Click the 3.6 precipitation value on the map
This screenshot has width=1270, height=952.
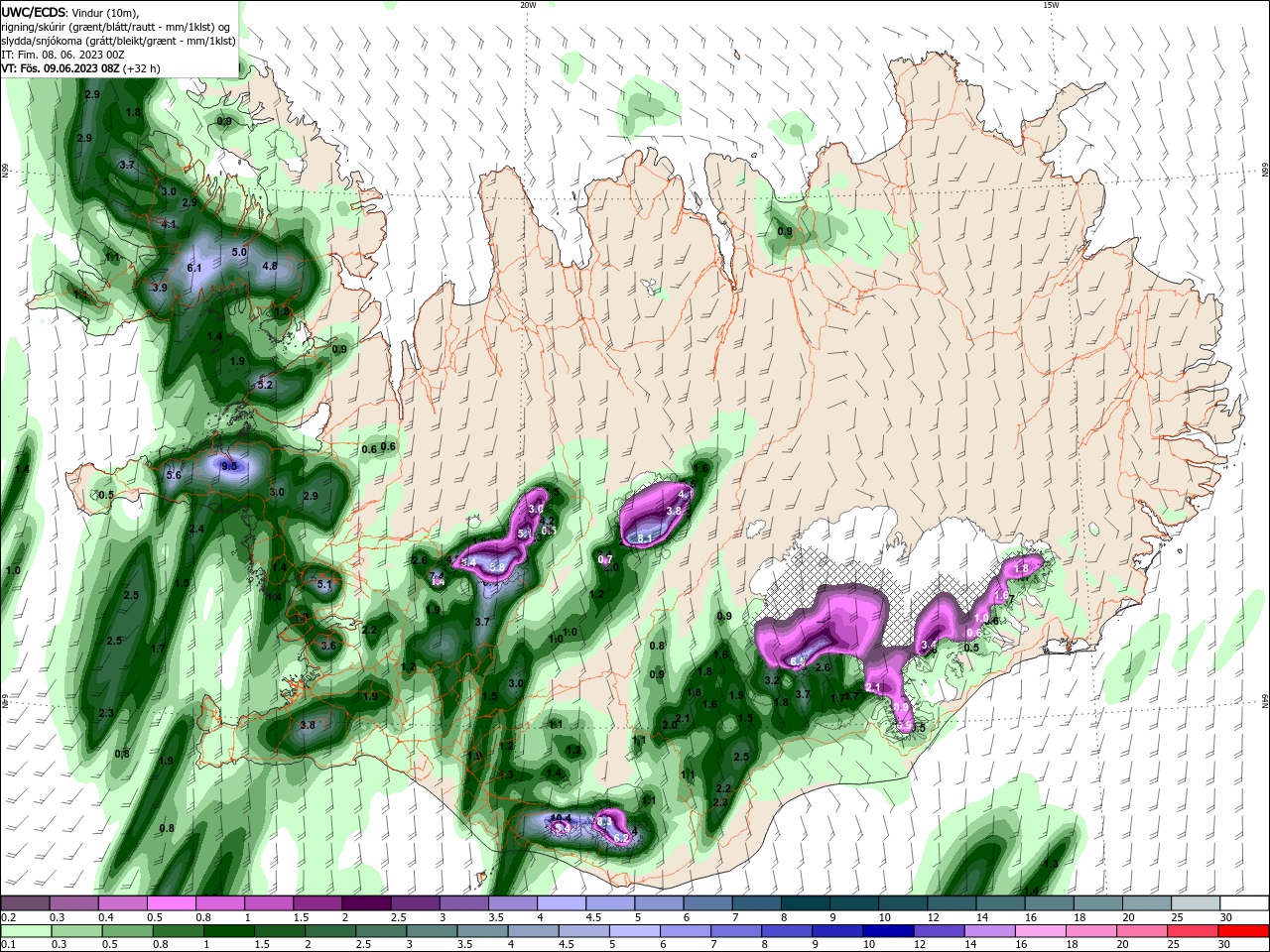[329, 646]
